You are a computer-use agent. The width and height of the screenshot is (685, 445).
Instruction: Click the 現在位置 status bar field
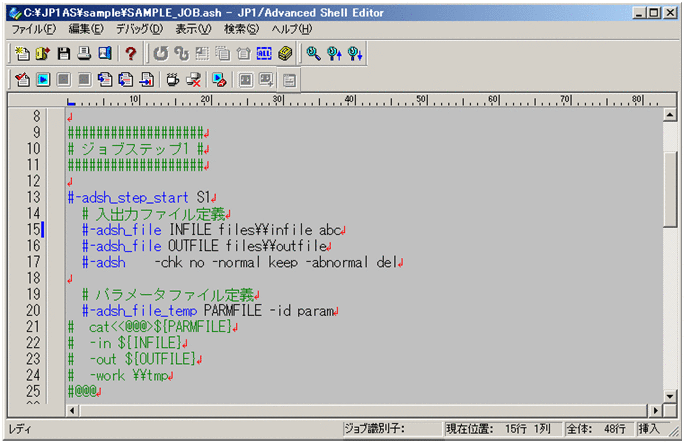click(502, 429)
